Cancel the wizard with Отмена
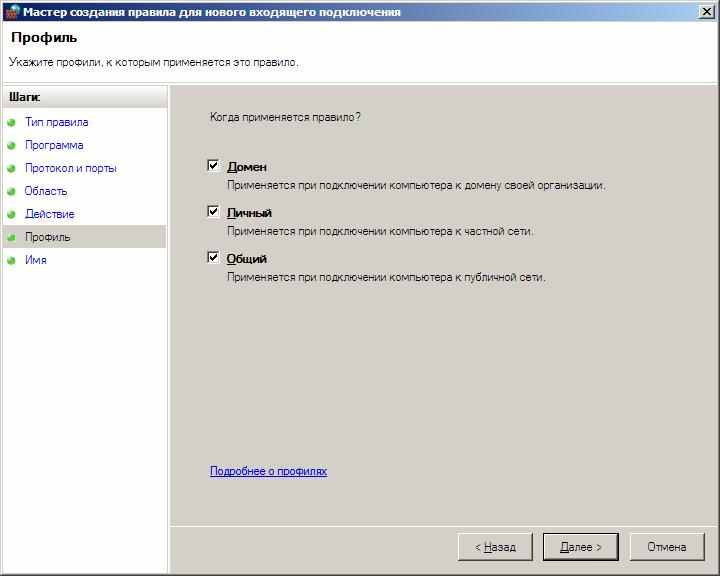 tap(667, 547)
